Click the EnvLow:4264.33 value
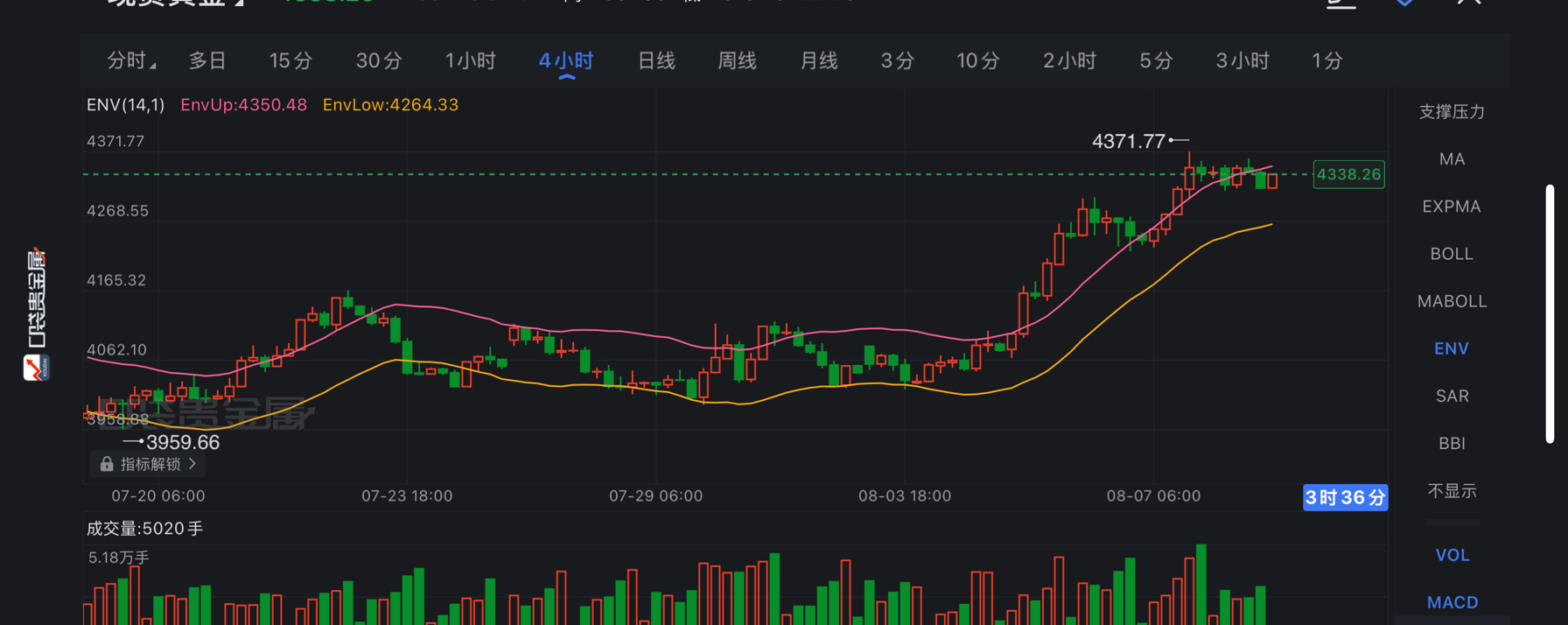Screen dimensions: 1568x625 [x=390, y=105]
